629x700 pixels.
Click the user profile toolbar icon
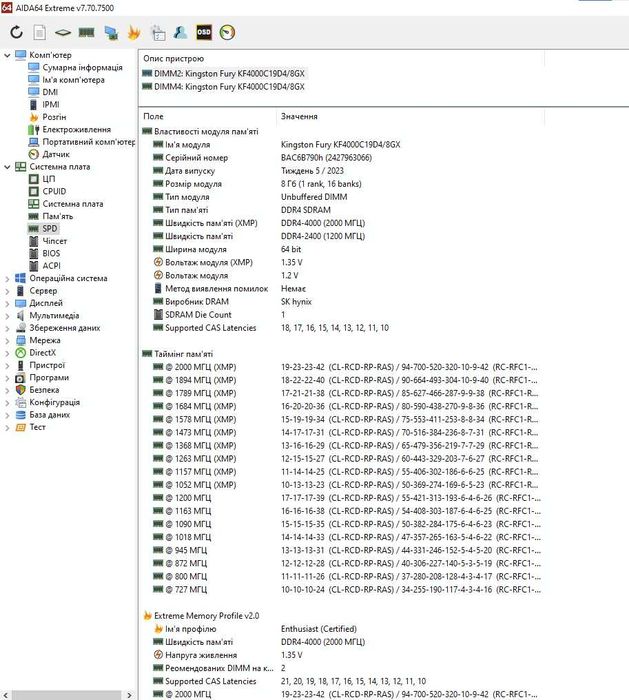(181, 32)
